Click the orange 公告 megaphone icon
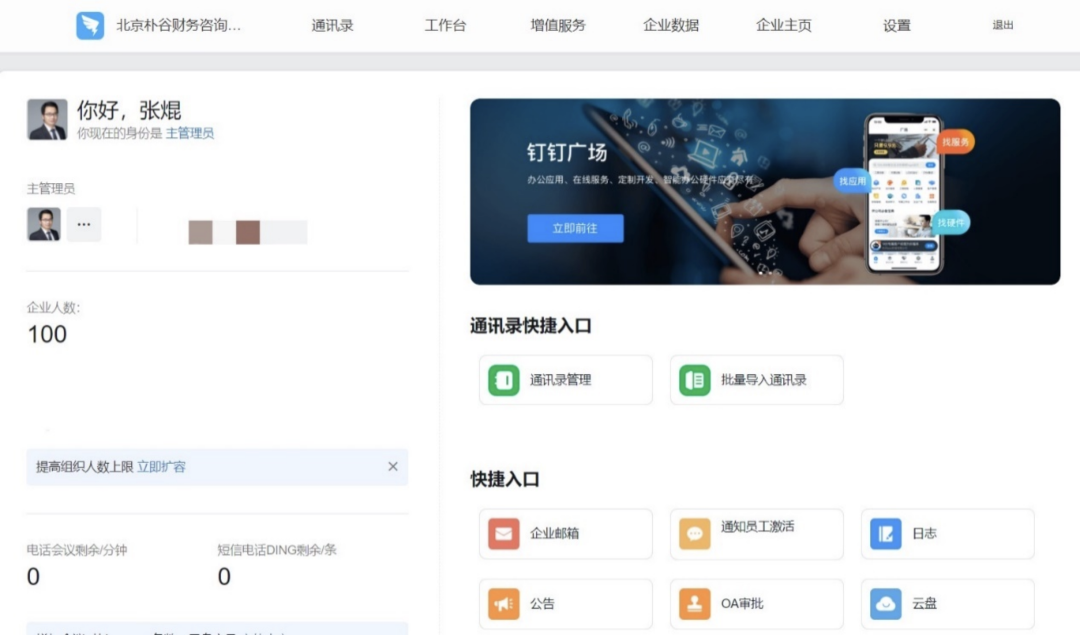The height and width of the screenshot is (635, 1080). [x=503, y=604]
